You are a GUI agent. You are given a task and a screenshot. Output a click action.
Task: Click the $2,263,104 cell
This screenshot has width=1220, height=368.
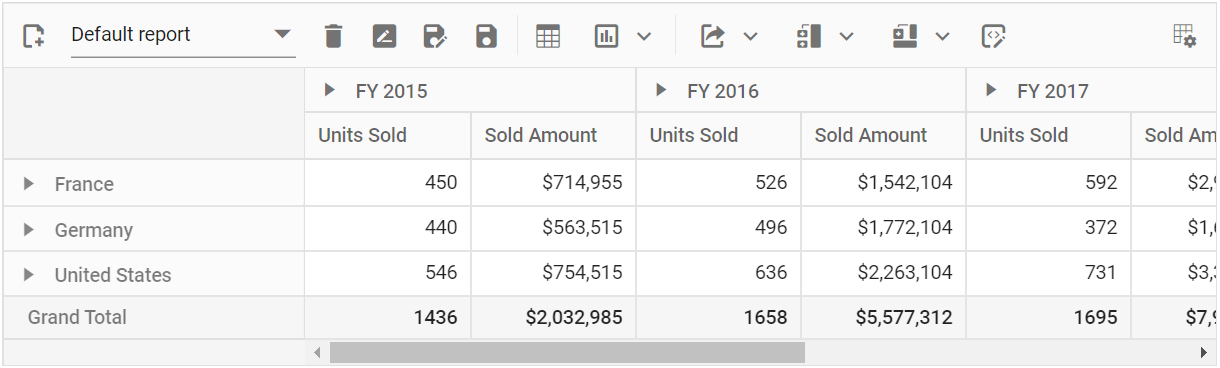coord(883,273)
